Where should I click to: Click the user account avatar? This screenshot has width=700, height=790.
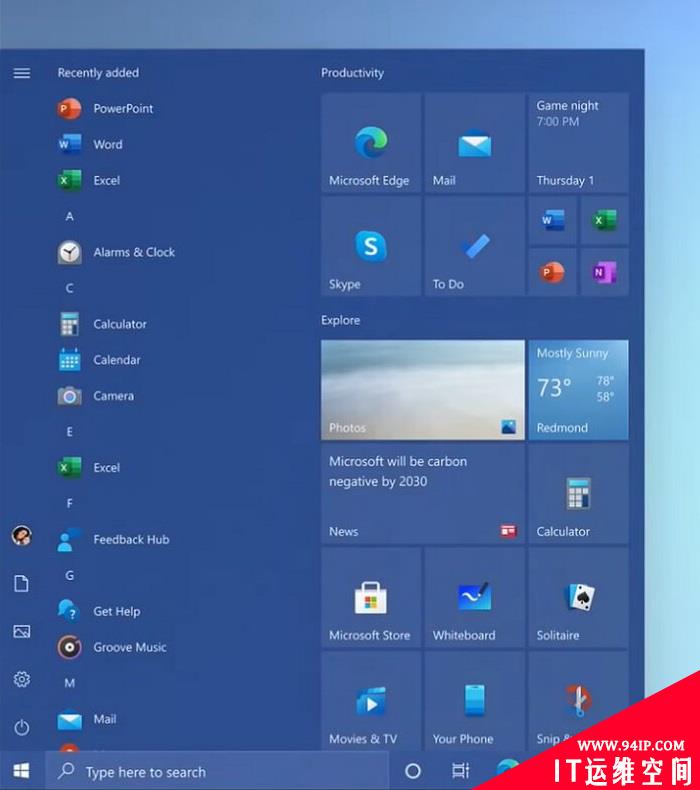(22, 535)
